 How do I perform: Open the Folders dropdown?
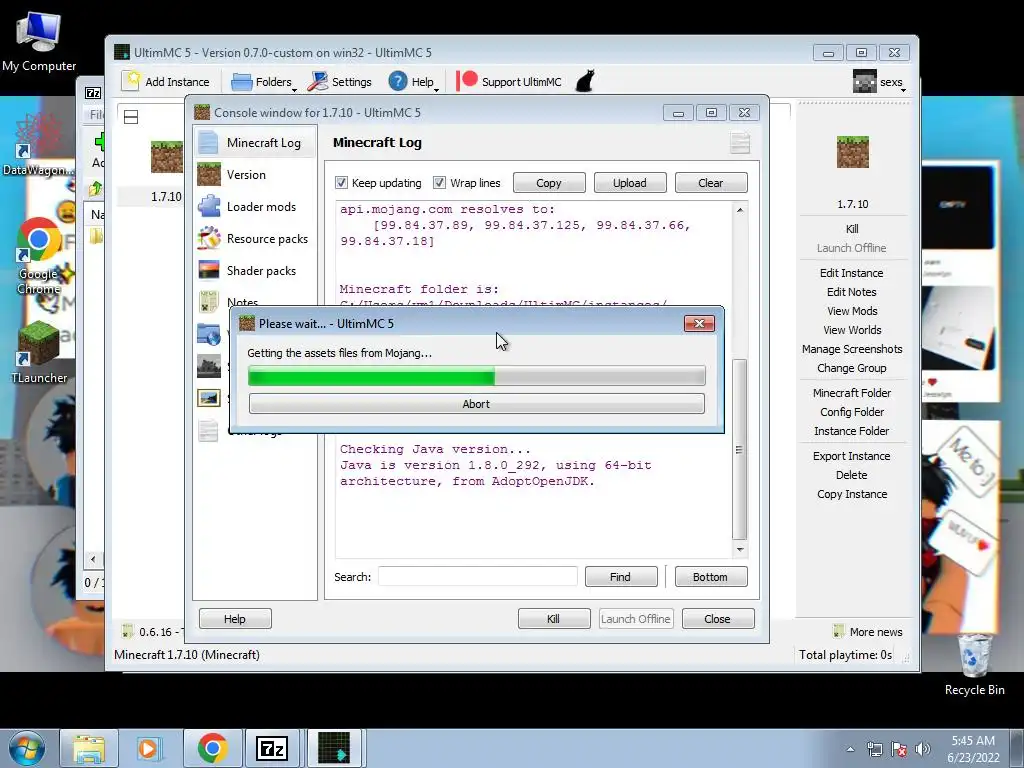(263, 82)
